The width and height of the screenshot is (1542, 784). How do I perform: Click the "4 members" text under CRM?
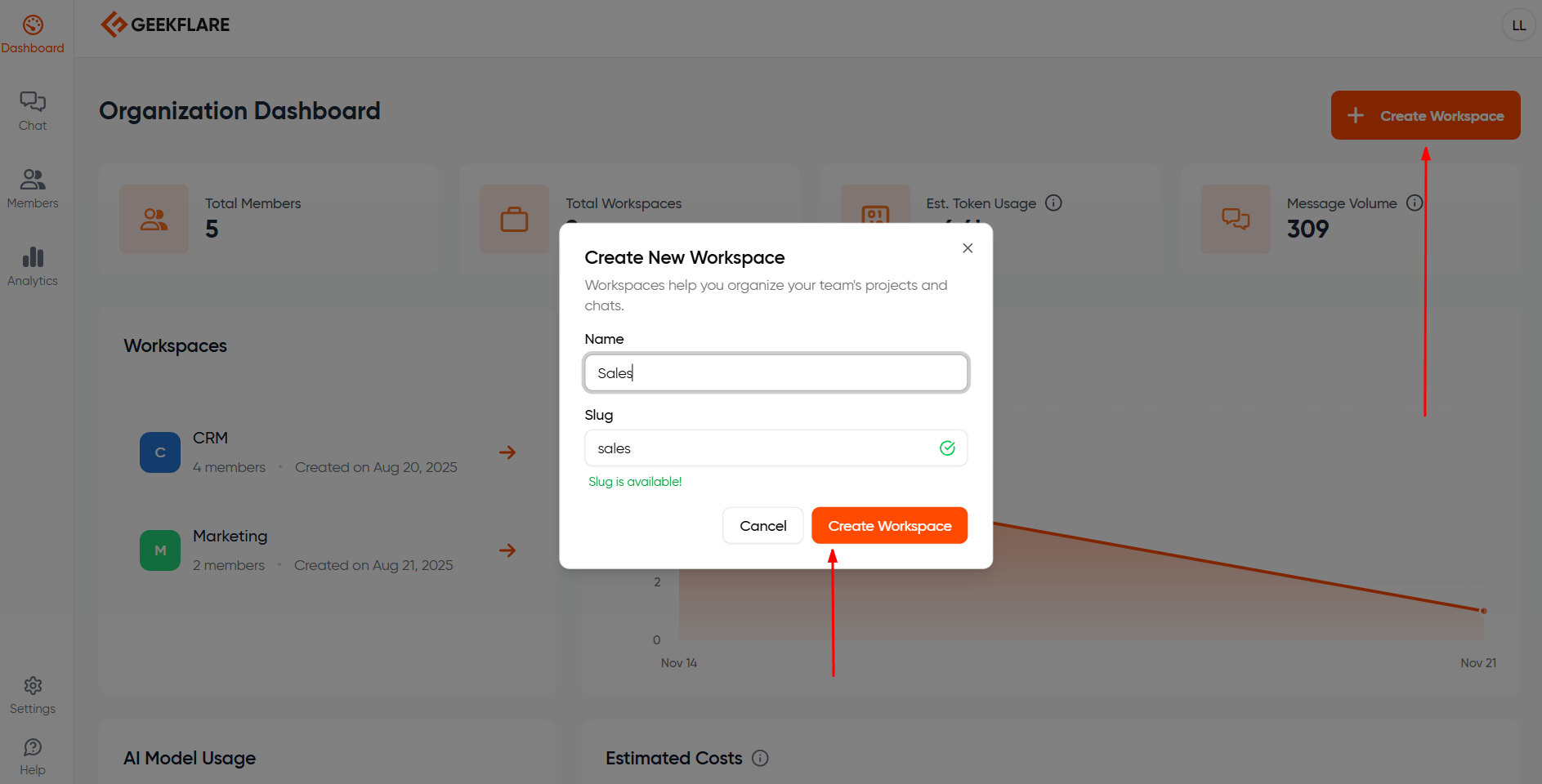[229, 467]
